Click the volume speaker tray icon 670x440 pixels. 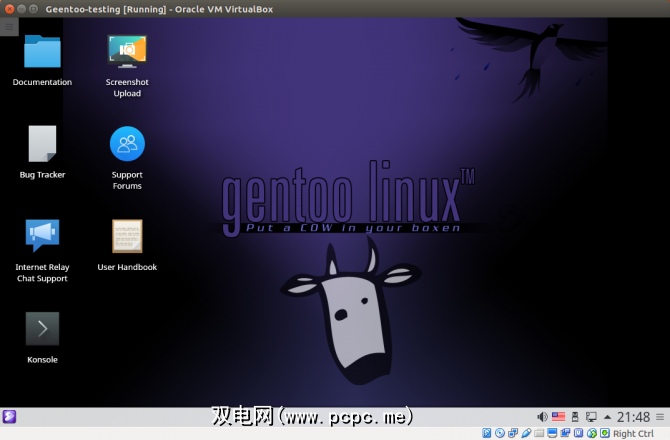point(542,417)
